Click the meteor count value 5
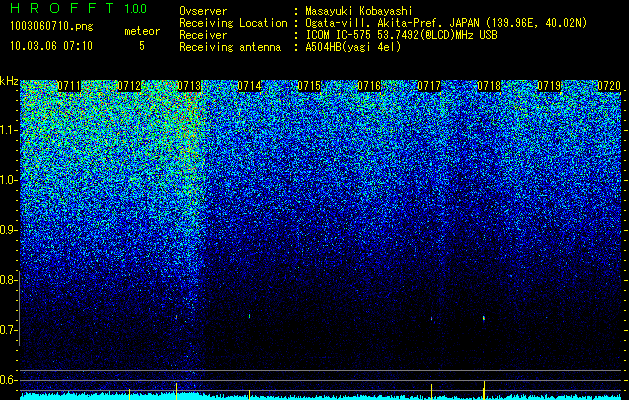Image resolution: width=629 pixels, height=400 pixels. coord(142,46)
